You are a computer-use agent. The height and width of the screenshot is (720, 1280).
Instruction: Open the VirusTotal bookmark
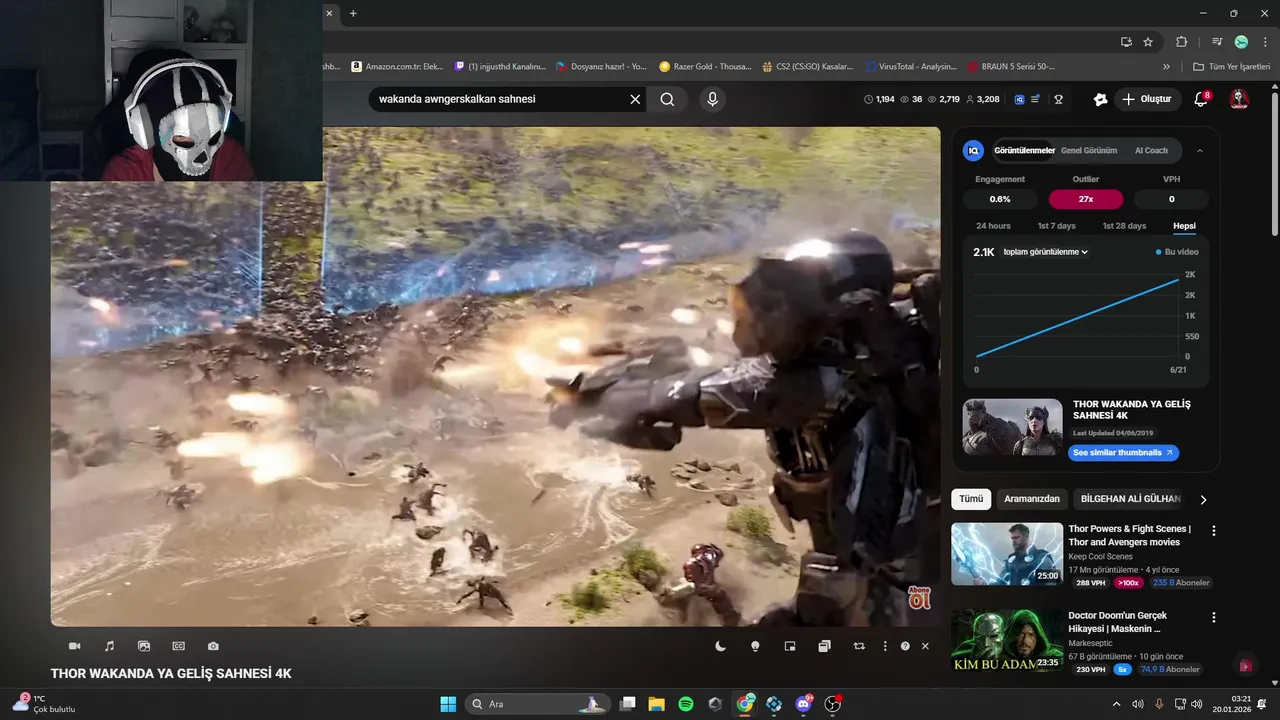(x=911, y=67)
